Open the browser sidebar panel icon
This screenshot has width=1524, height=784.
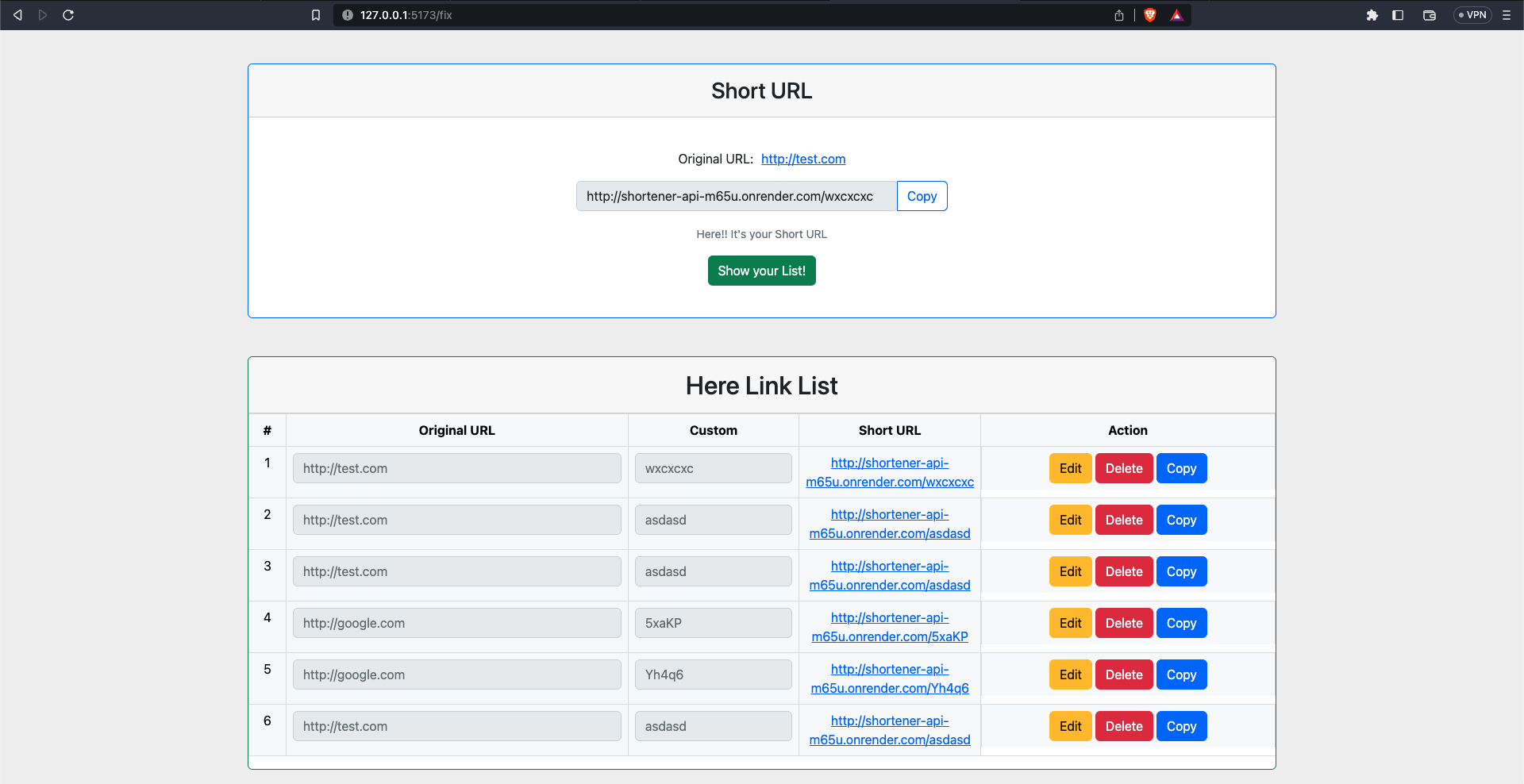pyautogui.click(x=1398, y=15)
